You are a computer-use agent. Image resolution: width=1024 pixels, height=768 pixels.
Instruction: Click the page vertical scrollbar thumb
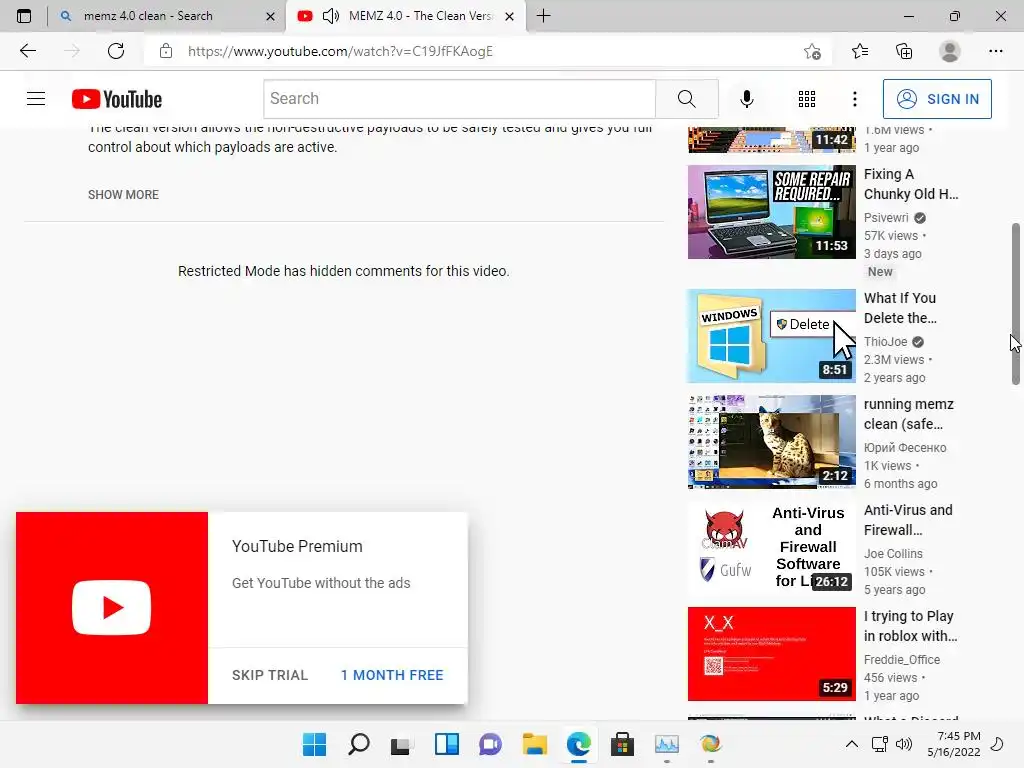(x=1016, y=304)
